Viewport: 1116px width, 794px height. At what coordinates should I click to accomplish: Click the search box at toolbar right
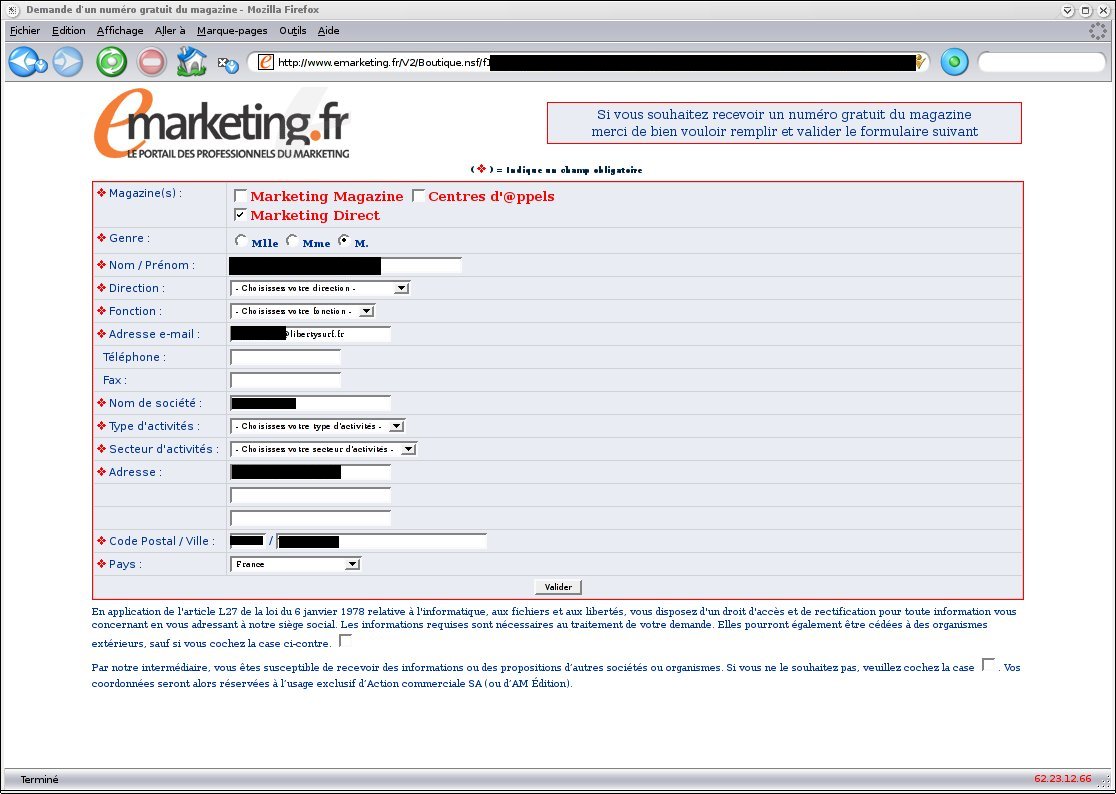(x=1041, y=62)
